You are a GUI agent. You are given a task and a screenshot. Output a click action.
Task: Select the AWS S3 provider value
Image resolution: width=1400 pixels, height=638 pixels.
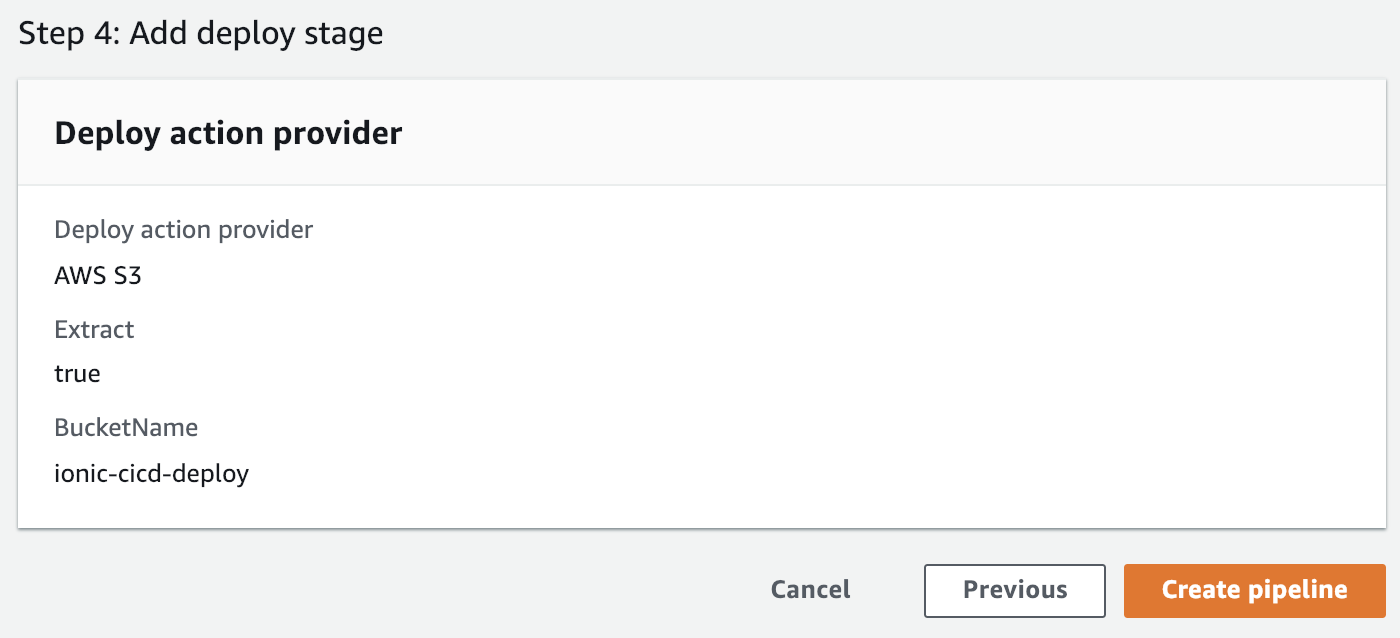[98, 276]
